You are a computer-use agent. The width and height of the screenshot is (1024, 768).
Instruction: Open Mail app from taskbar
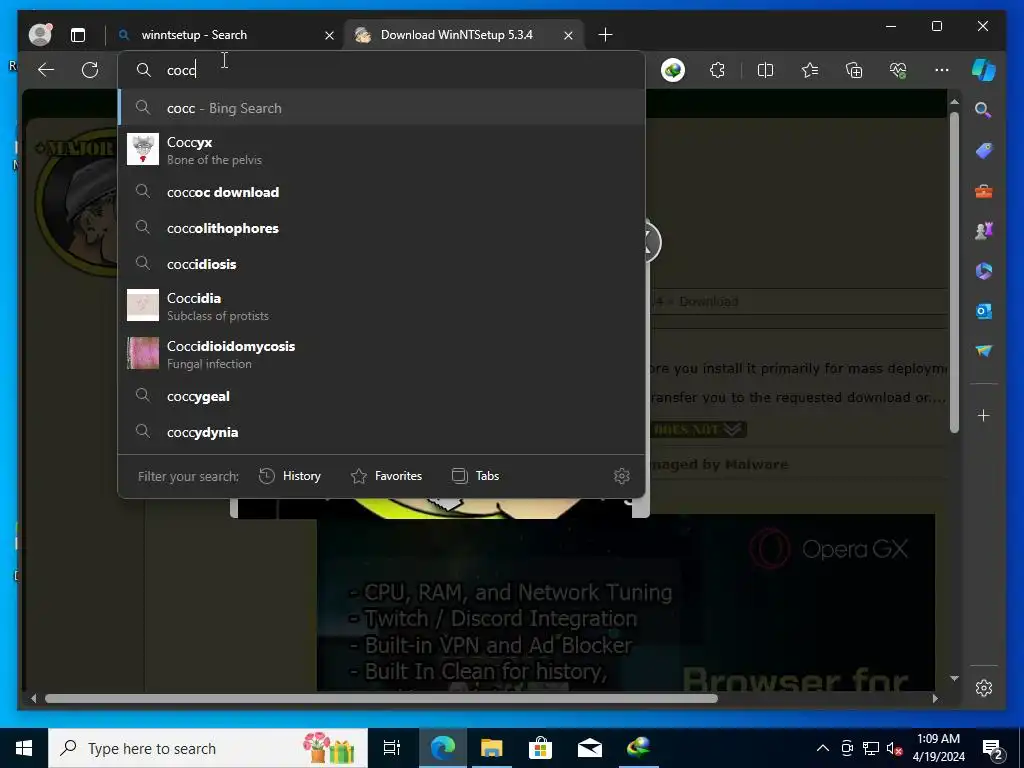click(589, 748)
